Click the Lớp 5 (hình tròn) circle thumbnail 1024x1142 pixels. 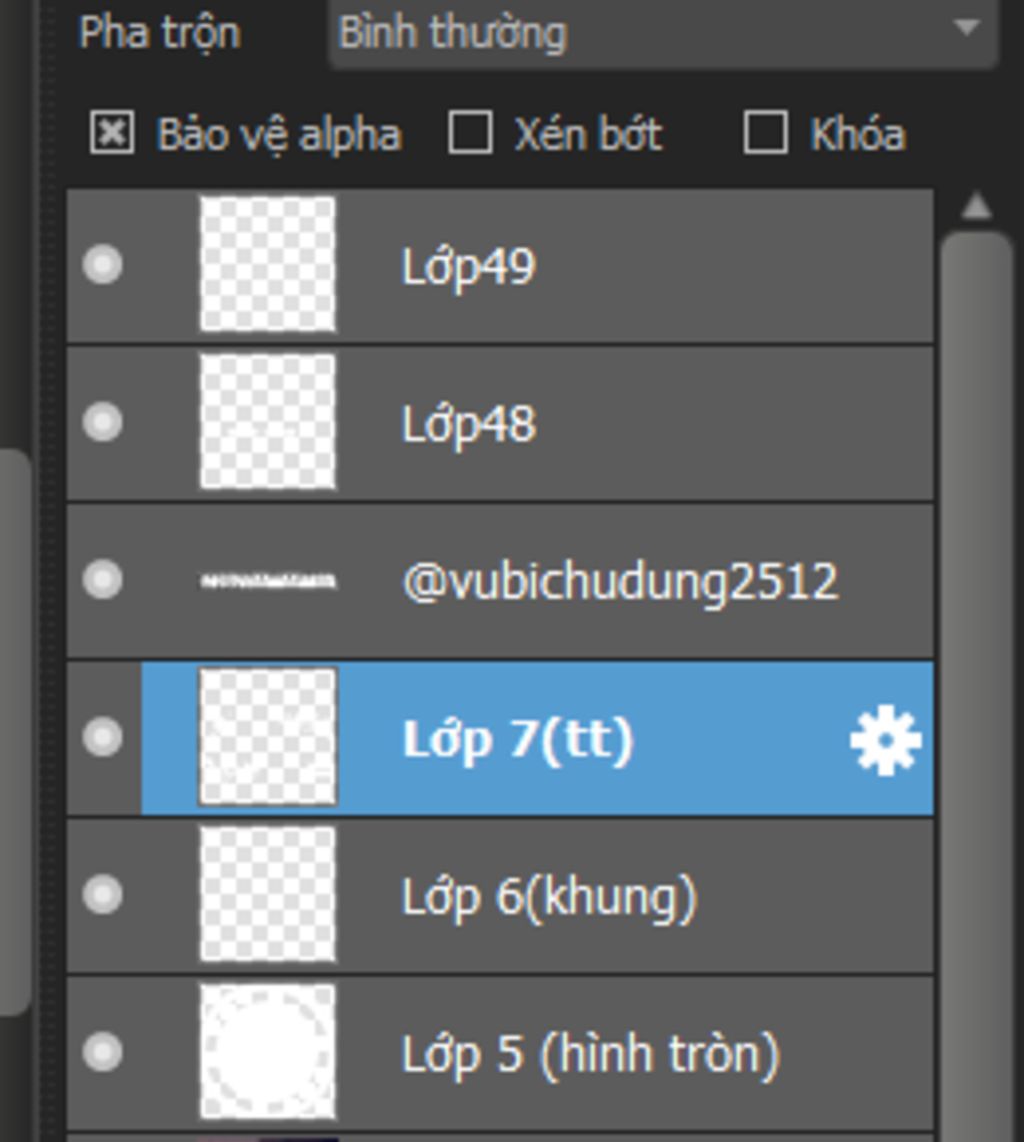pyautogui.click(x=268, y=1052)
